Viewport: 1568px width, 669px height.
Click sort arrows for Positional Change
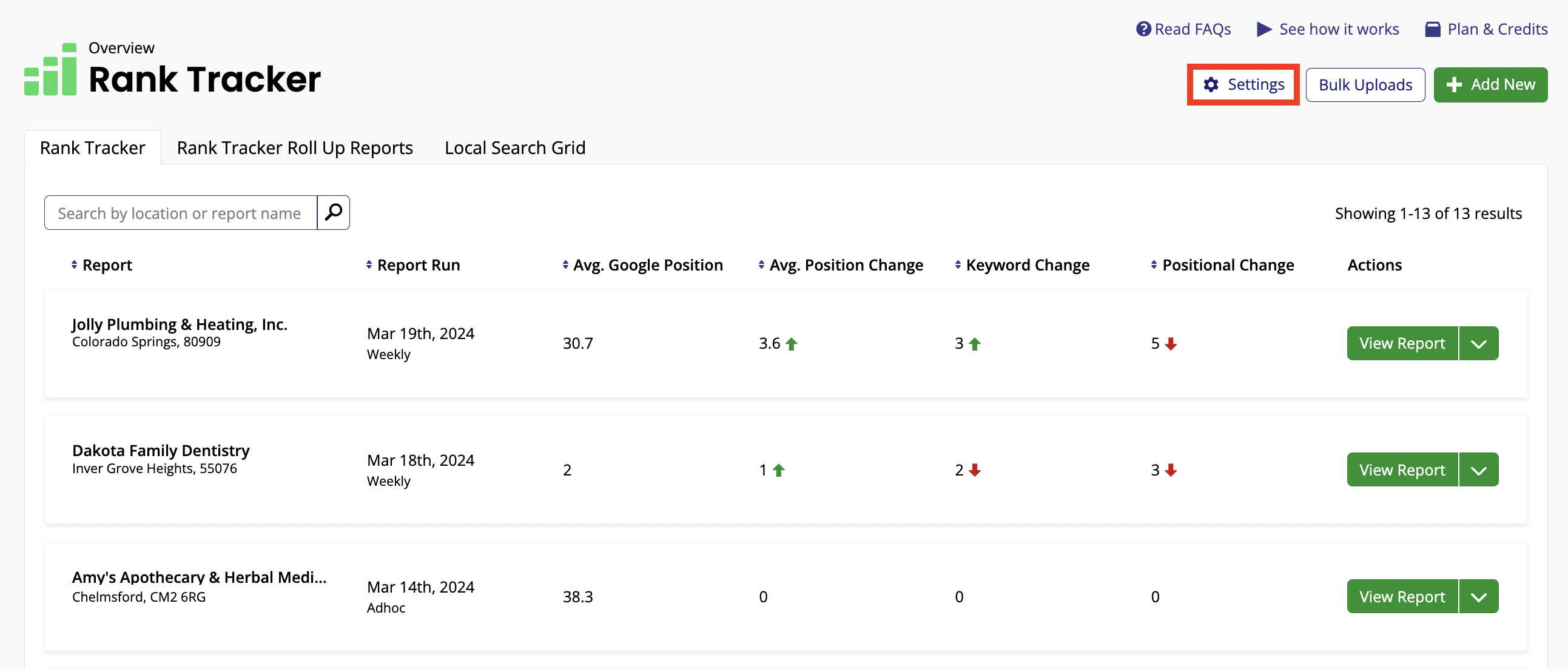(1154, 265)
